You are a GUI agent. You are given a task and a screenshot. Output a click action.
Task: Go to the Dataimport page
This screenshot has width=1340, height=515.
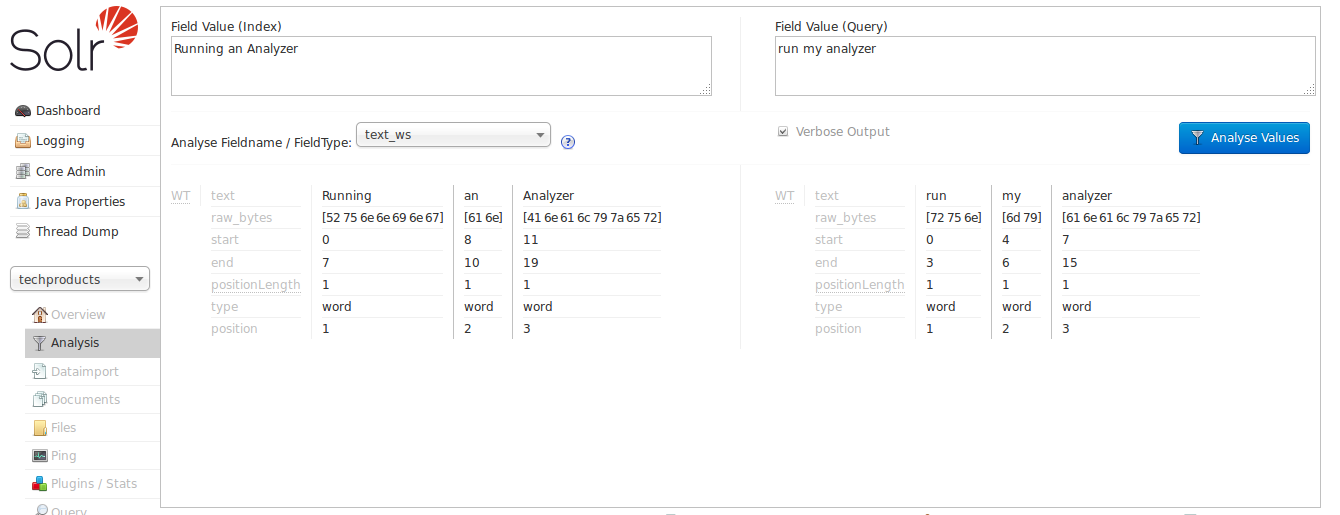pyautogui.click(x=84, y=371)
